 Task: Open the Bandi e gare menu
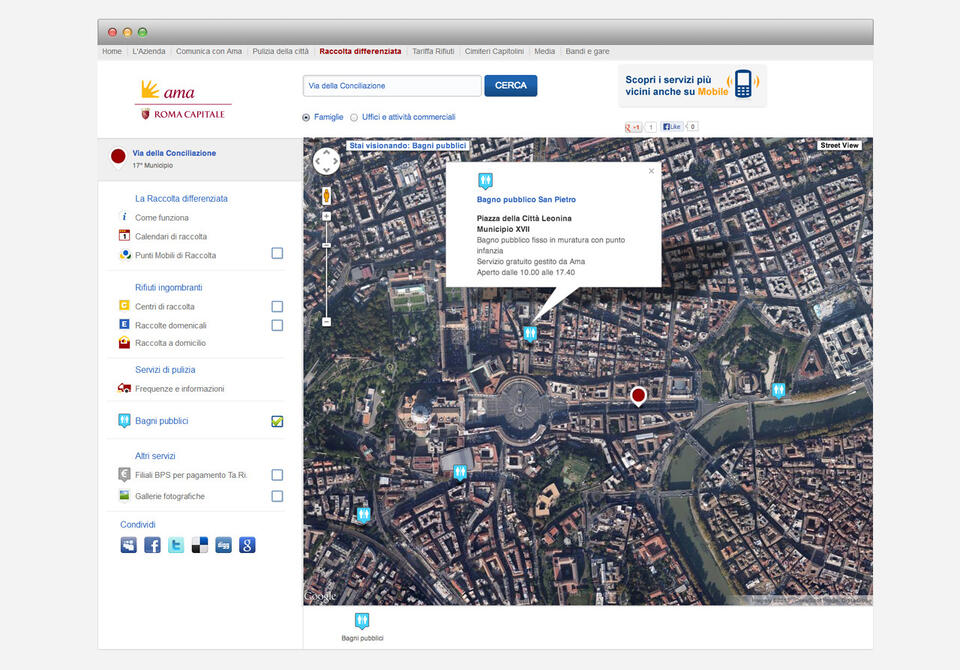pos(587,51)
